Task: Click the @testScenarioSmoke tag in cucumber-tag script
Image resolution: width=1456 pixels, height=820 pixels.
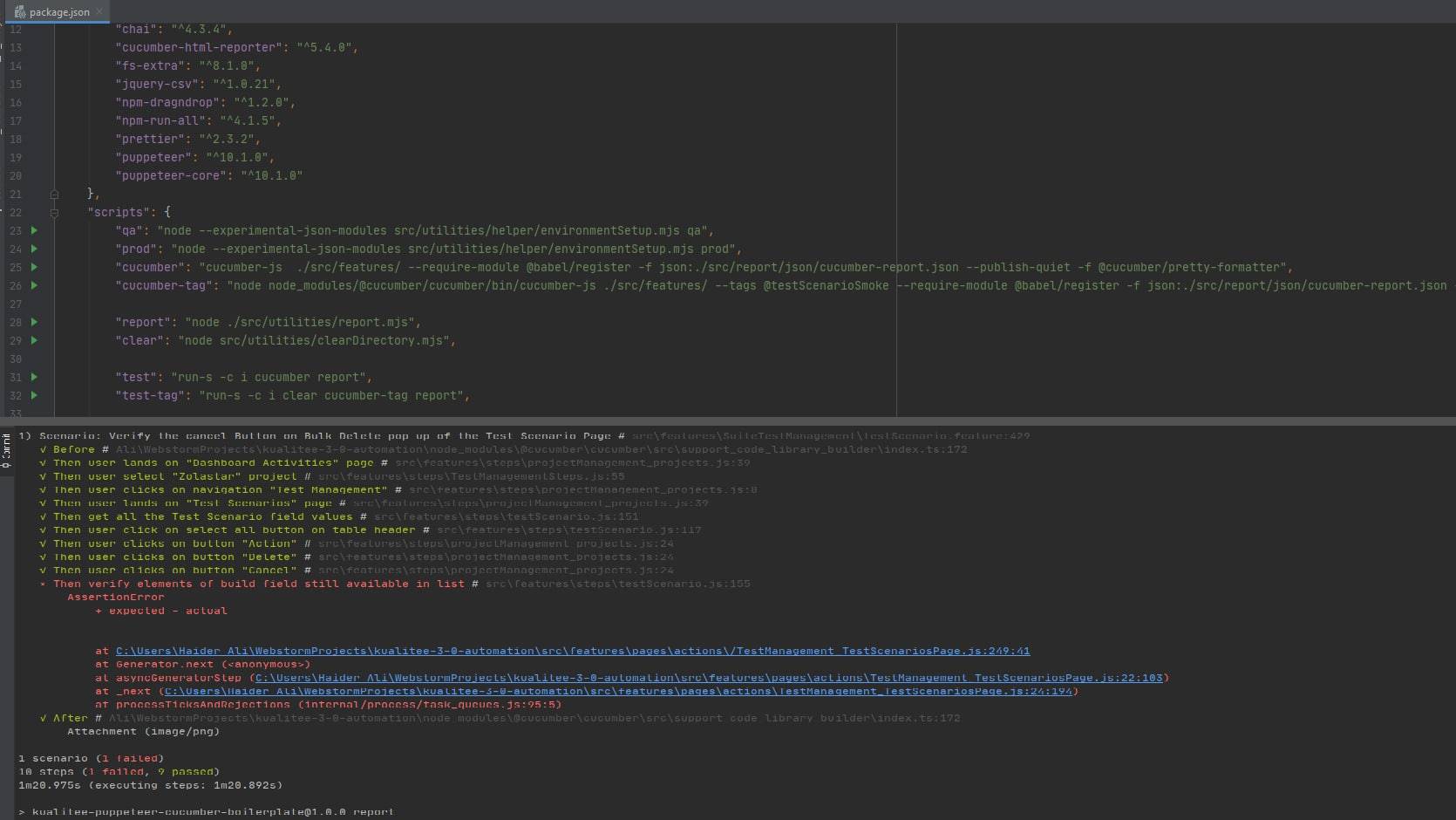Action: [826, 285]
